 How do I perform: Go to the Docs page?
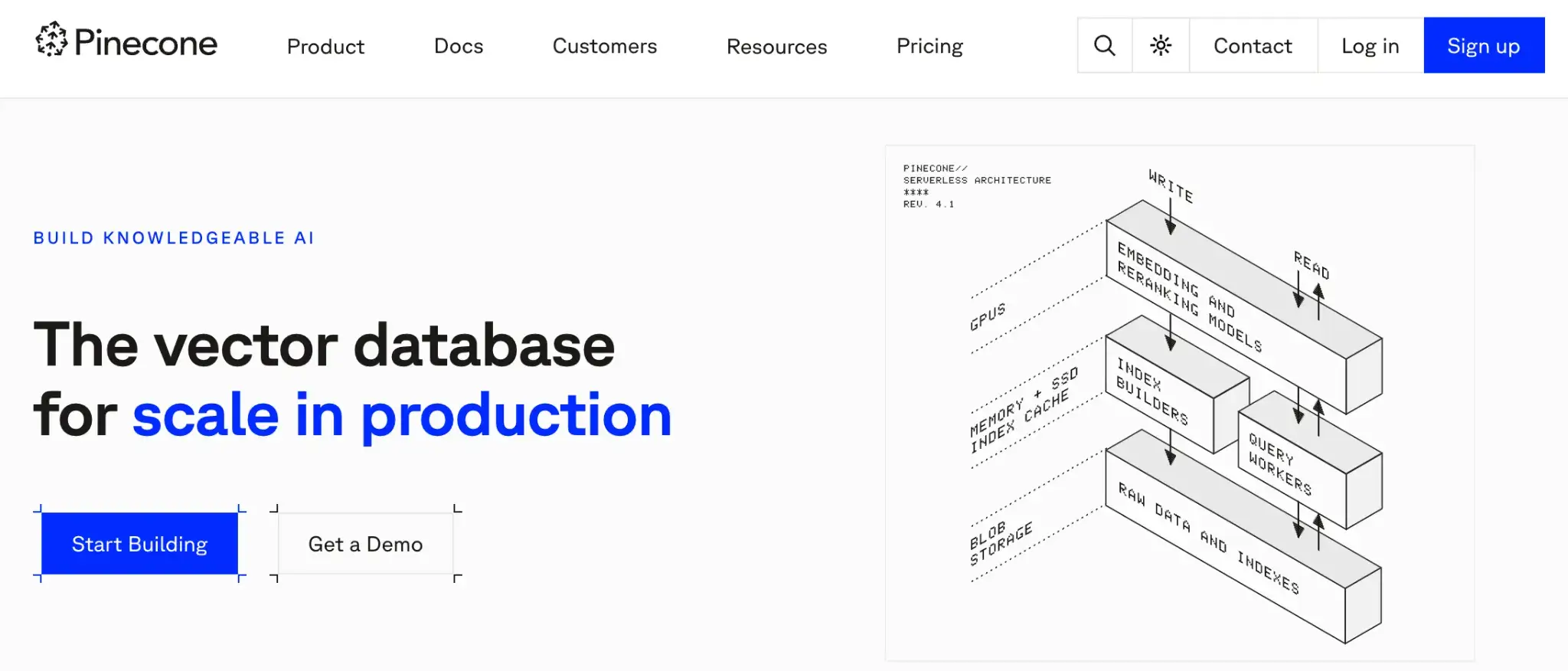(x=458, y=47)
